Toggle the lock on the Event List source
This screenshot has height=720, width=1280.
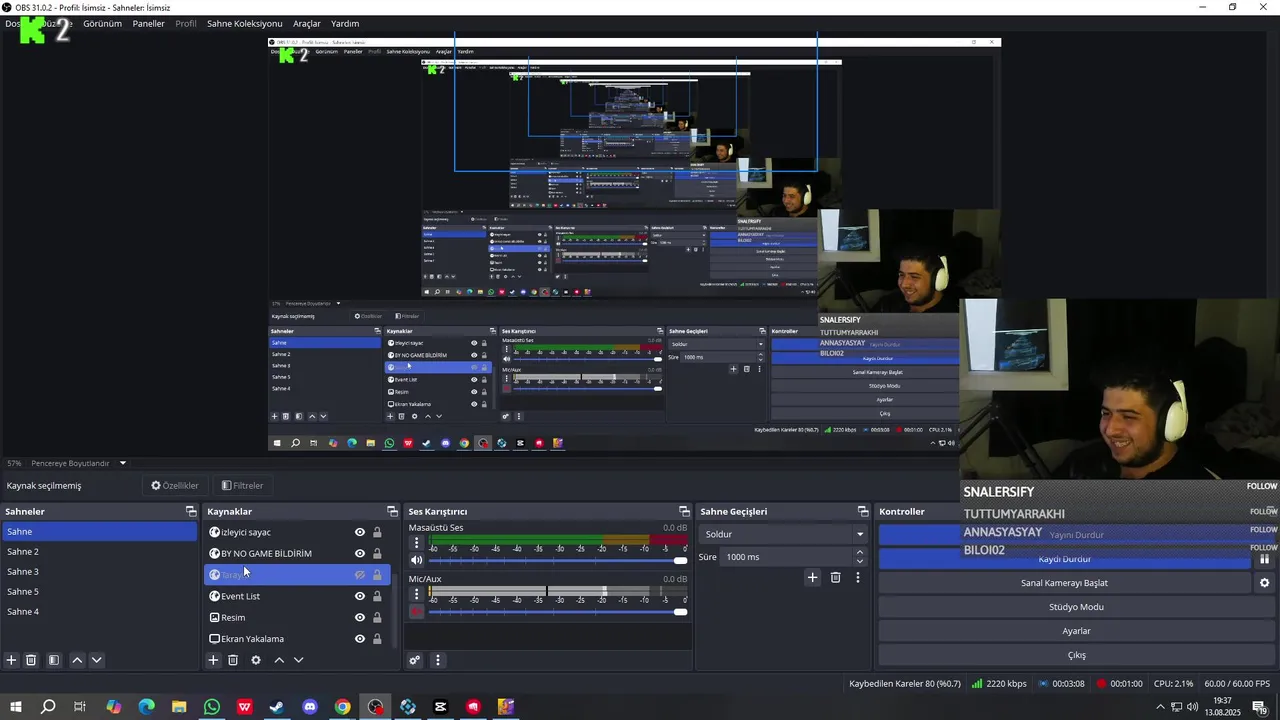point(377,596)
